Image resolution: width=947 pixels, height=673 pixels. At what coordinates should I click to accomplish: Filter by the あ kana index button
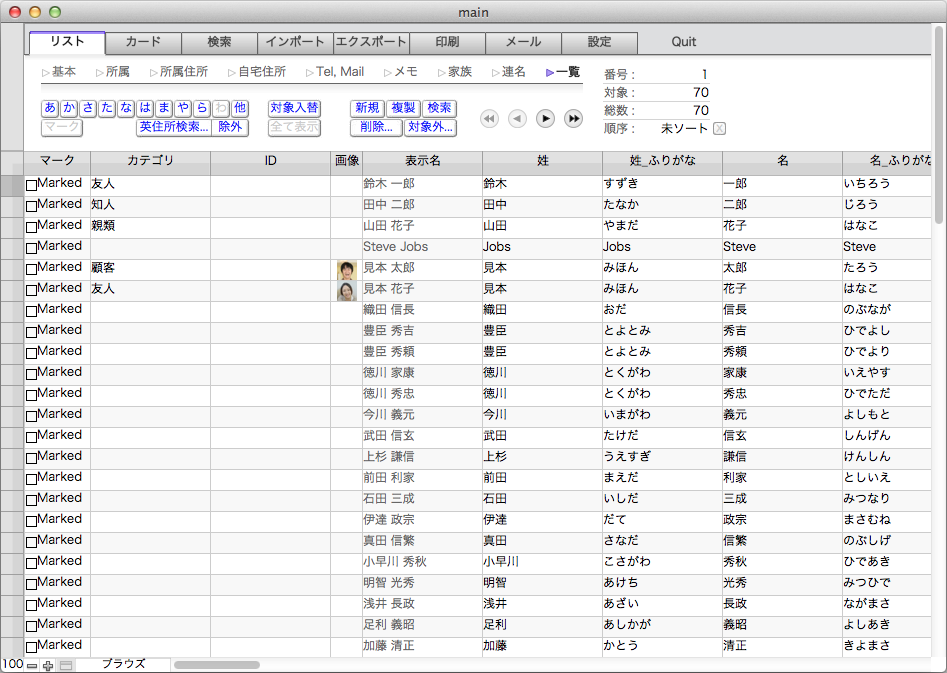tap(50, 108)
